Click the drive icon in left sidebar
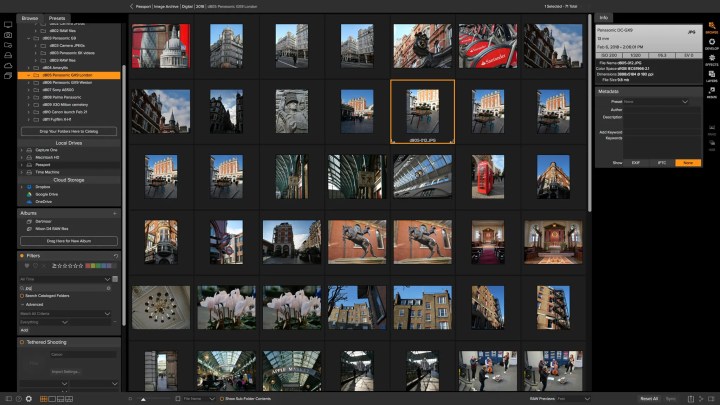 click(8, 55)
